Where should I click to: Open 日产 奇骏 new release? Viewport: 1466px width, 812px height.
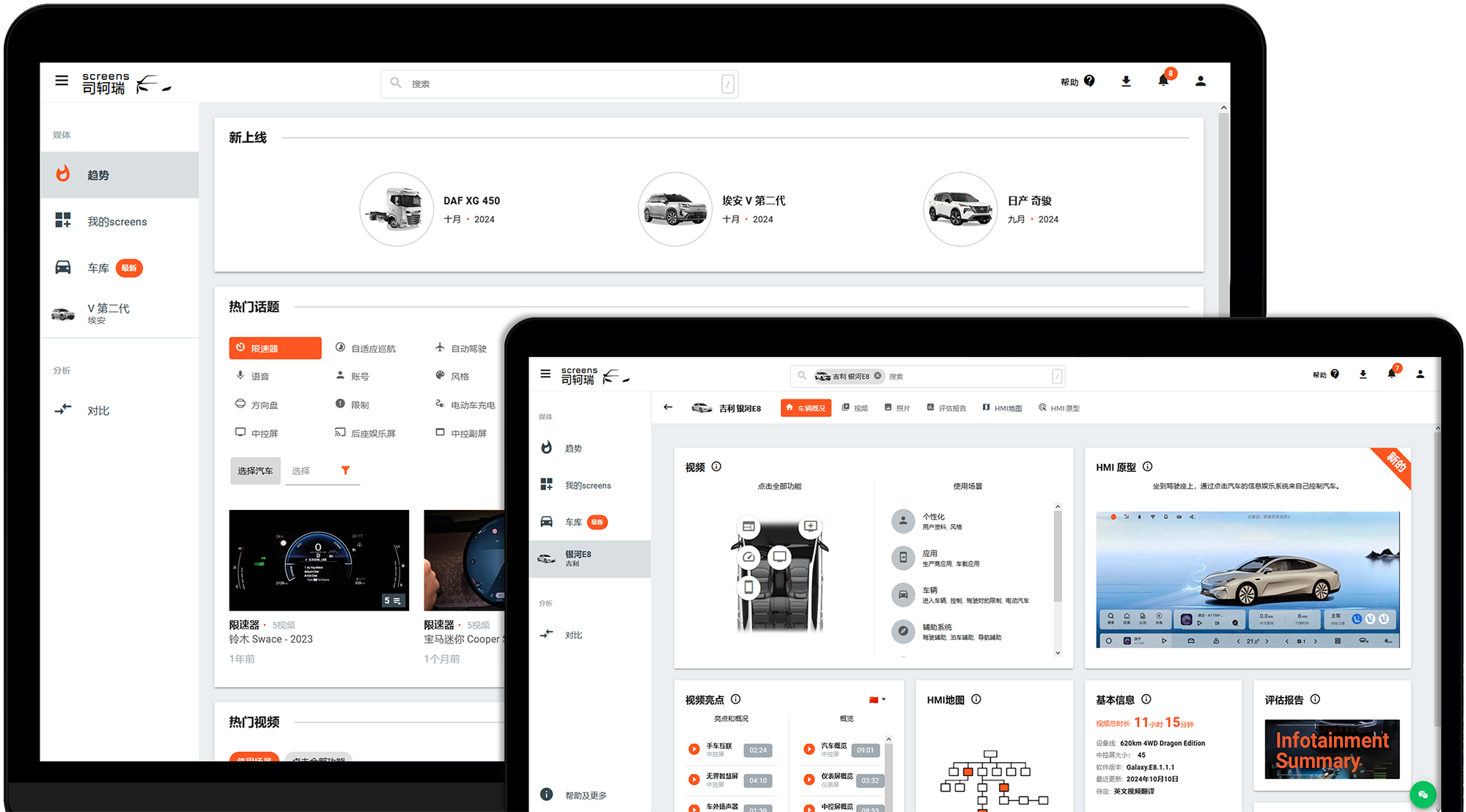pos(993,210)
